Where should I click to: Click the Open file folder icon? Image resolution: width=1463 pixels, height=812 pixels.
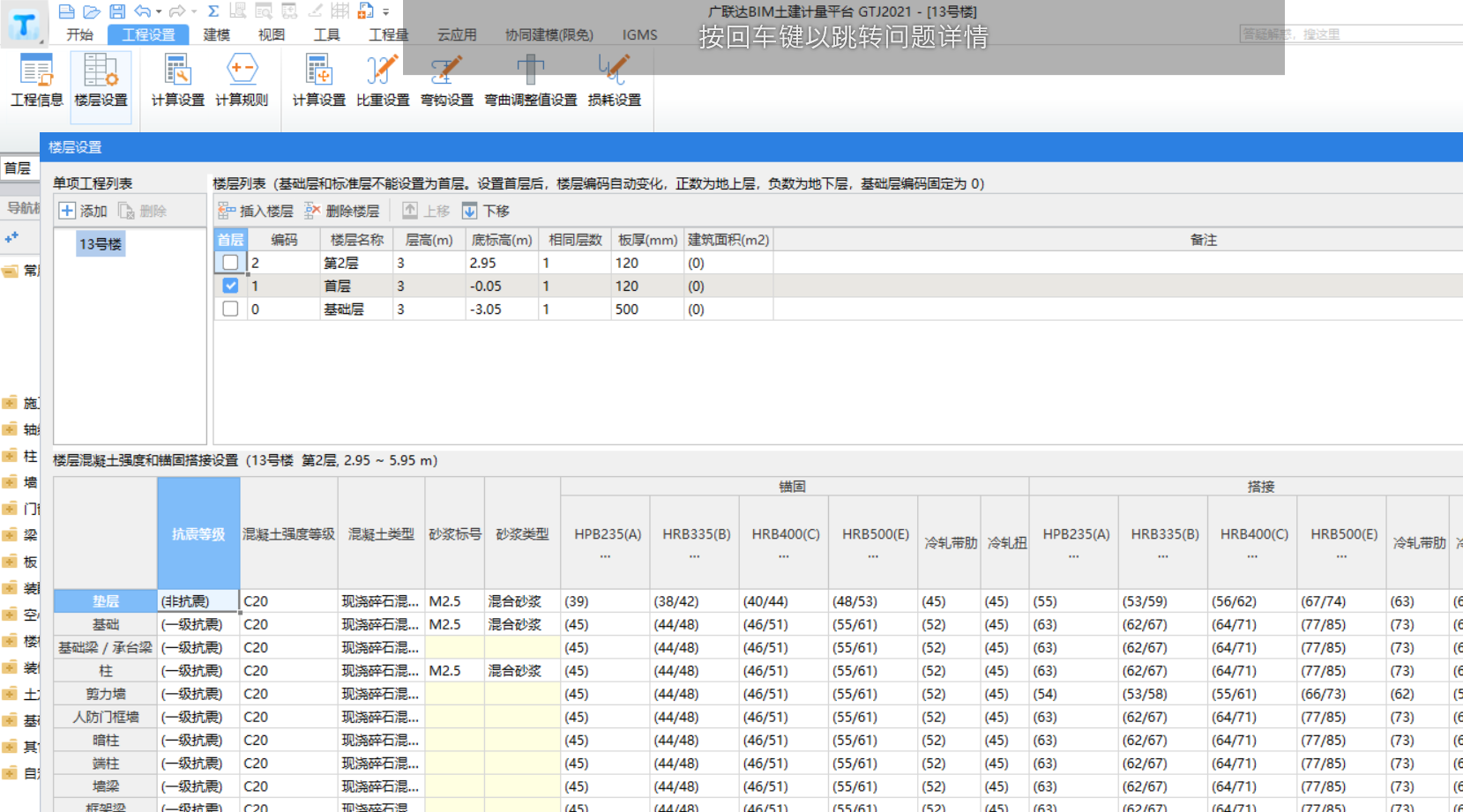click(x=92, y=11)
